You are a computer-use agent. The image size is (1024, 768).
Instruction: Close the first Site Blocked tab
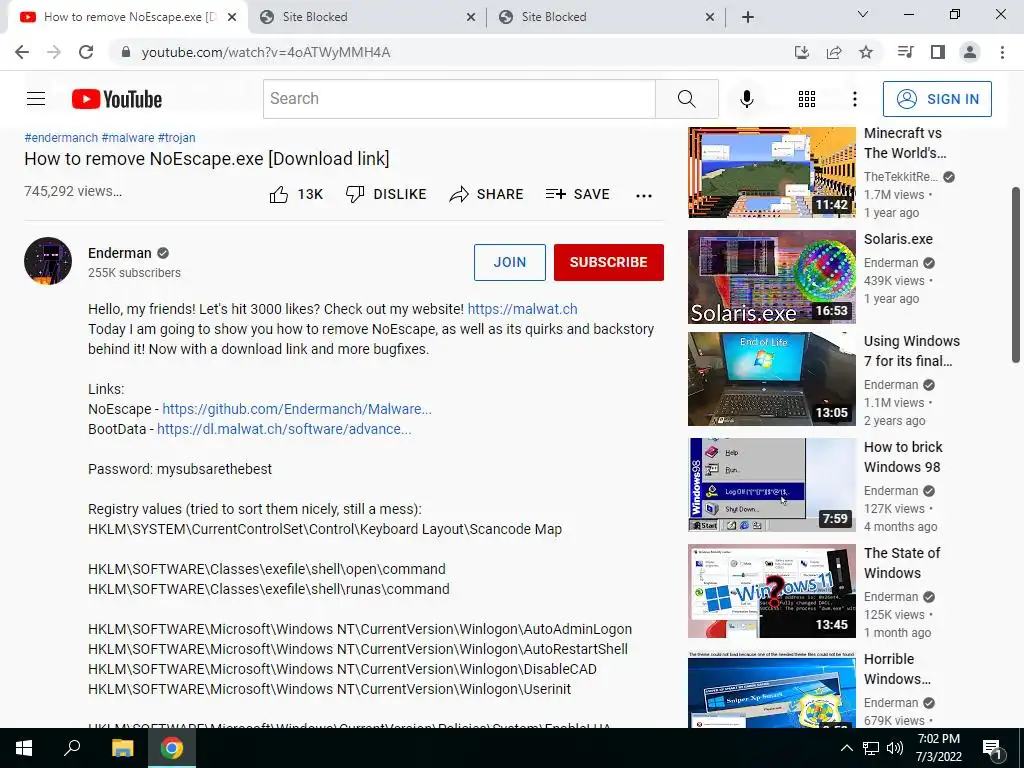tap(471, 17)
